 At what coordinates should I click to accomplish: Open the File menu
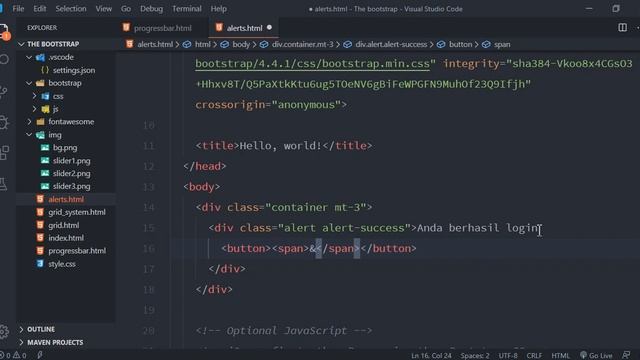(18, 9)
